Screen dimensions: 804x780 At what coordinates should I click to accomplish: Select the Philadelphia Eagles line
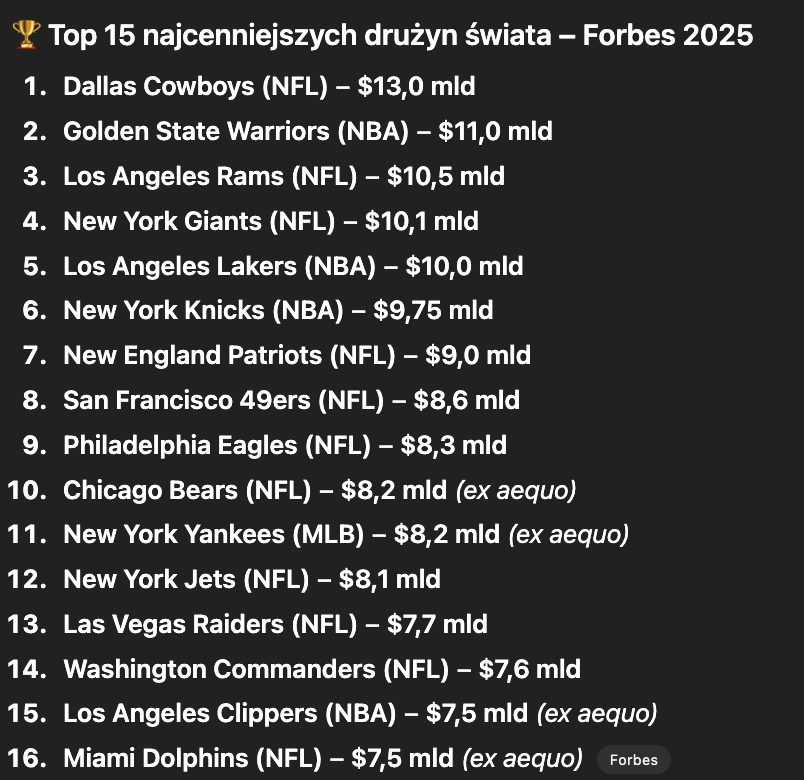284,445
